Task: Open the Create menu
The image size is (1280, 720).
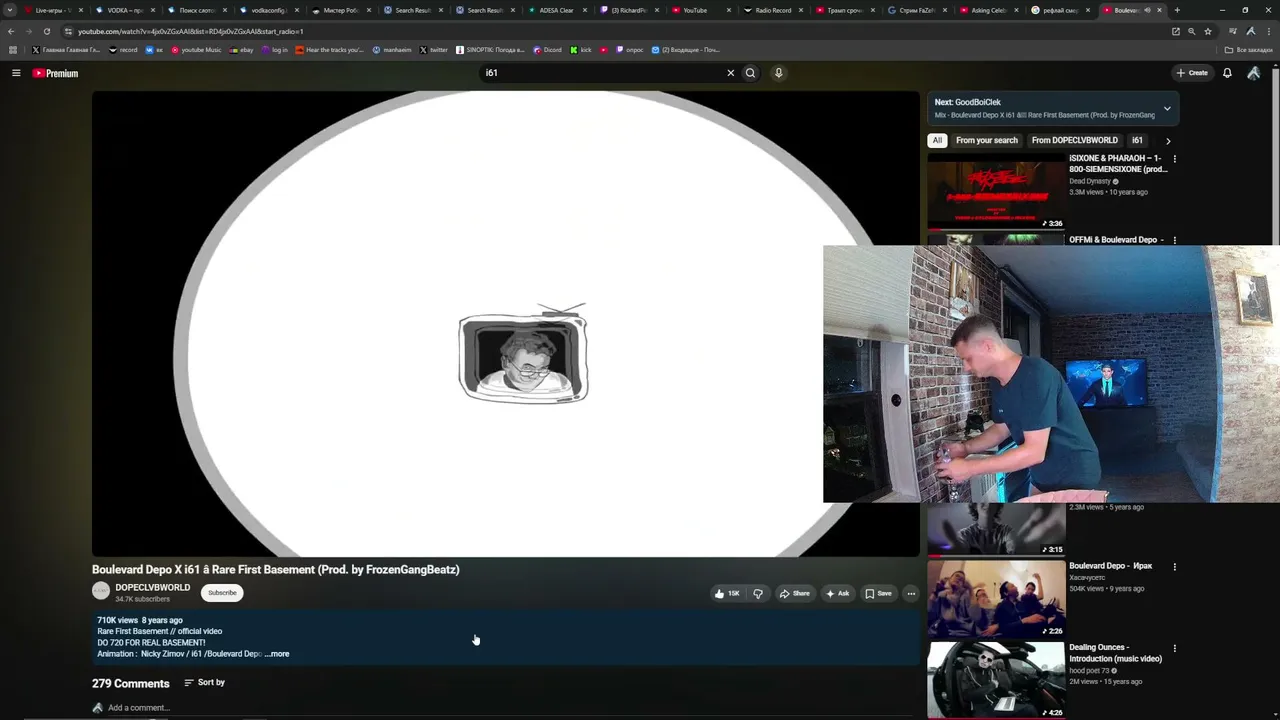Action: tap(1192, 73)
